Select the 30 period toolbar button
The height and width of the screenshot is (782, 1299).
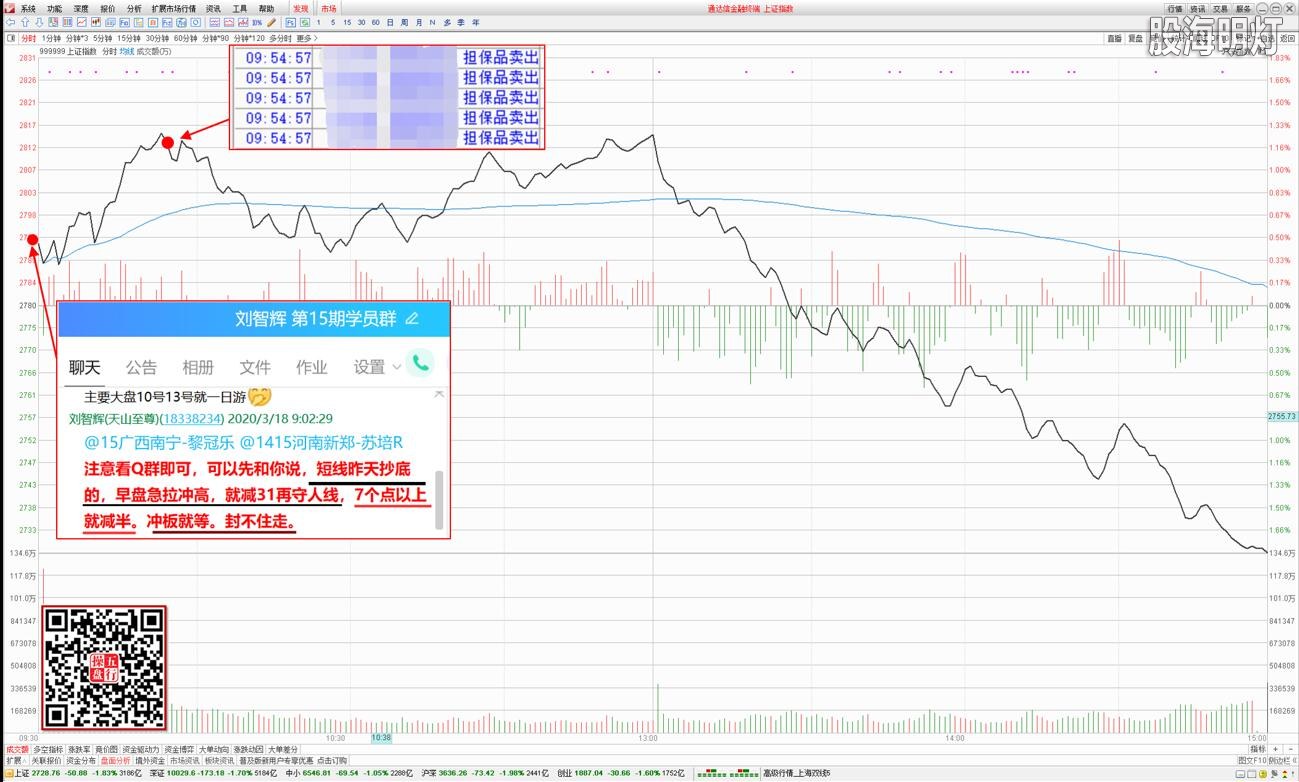361,22
